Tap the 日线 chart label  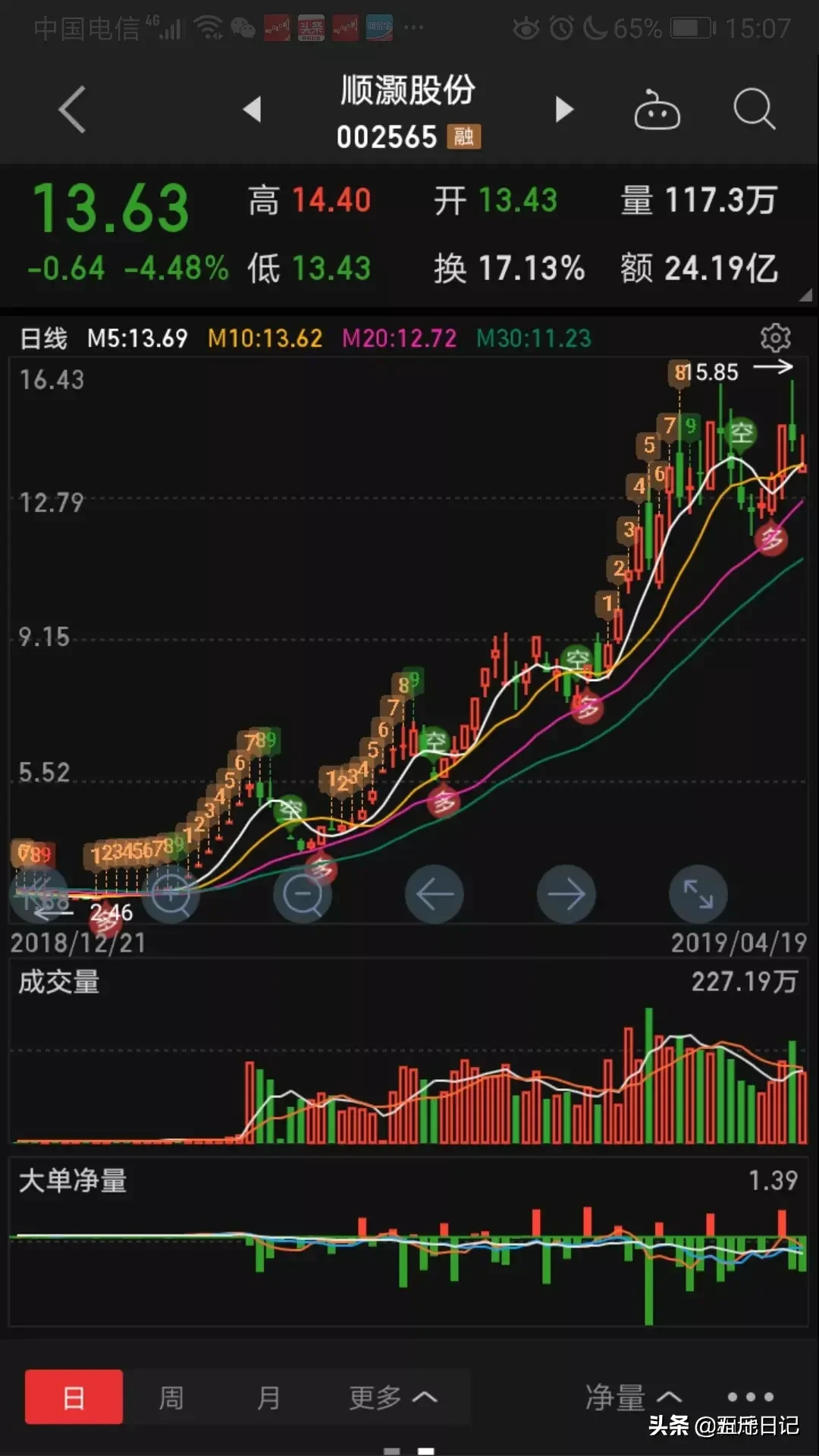(43, 338)
